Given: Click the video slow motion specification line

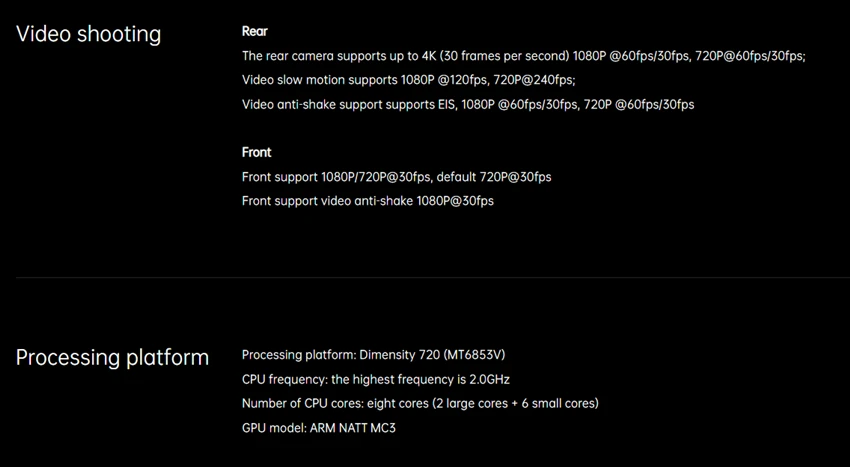Looking at the screenshot, I should tap(408, 80).
